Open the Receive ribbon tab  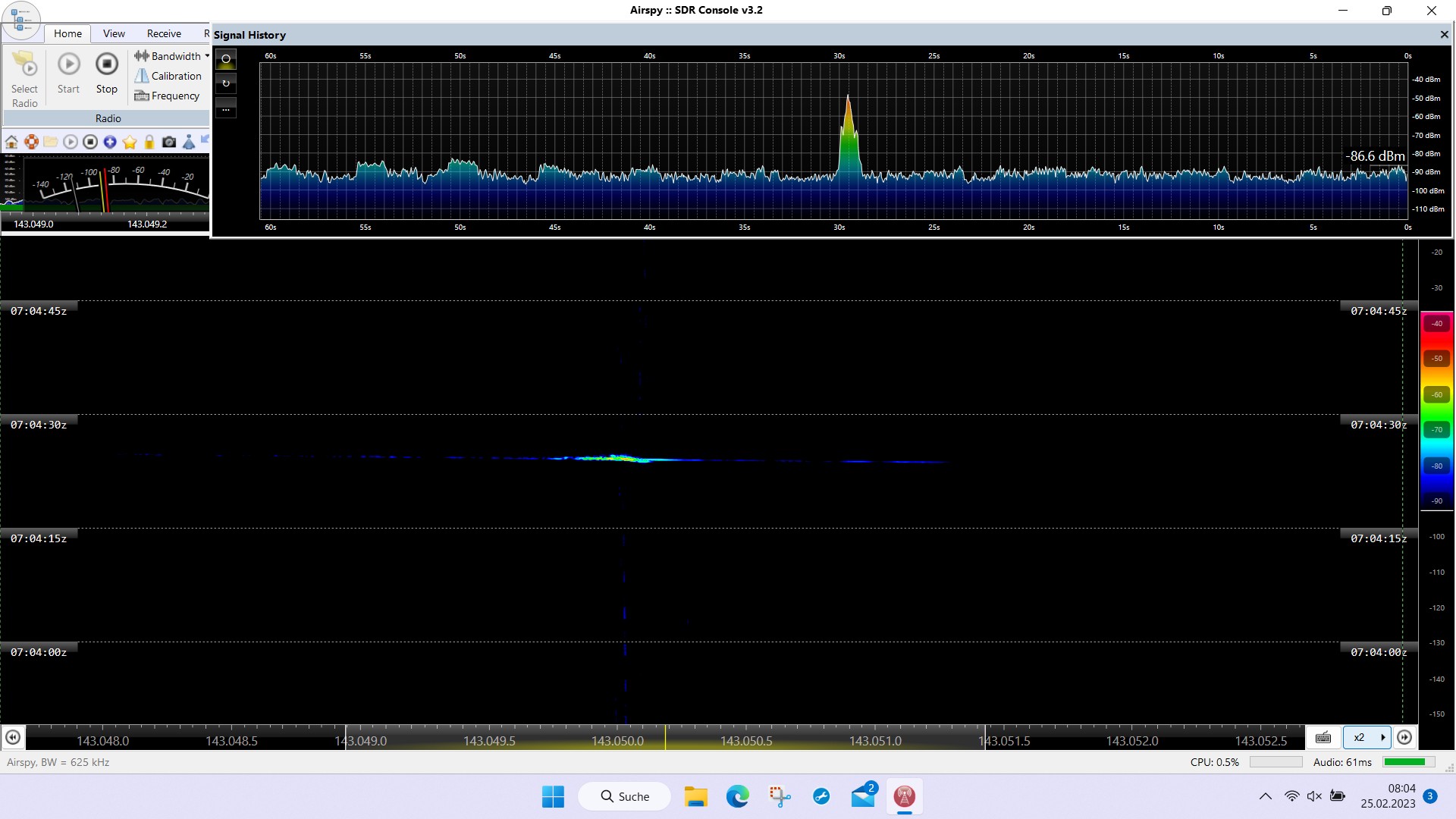tap(164, 33)
